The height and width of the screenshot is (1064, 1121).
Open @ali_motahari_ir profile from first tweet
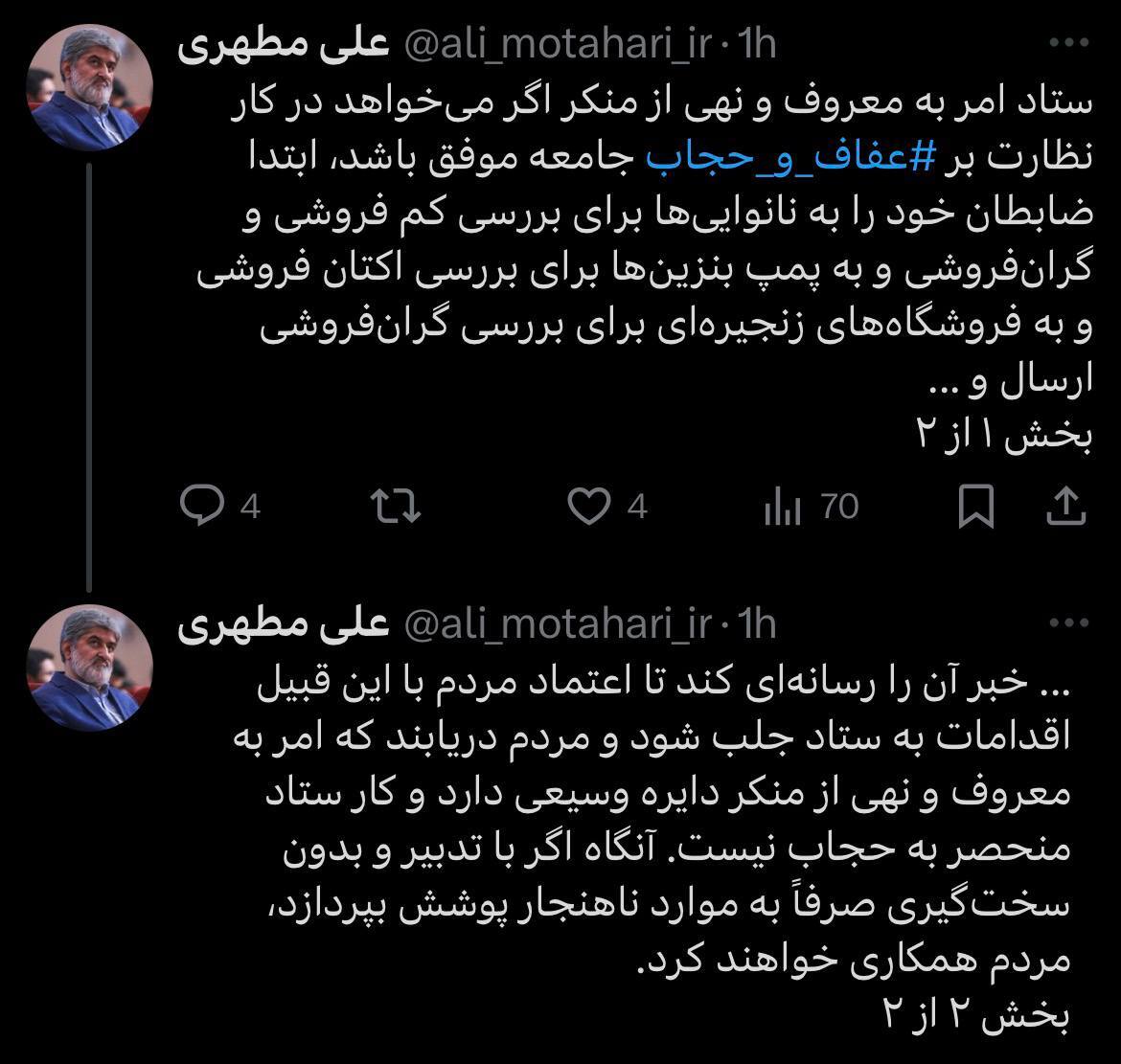tap(552, 42)
